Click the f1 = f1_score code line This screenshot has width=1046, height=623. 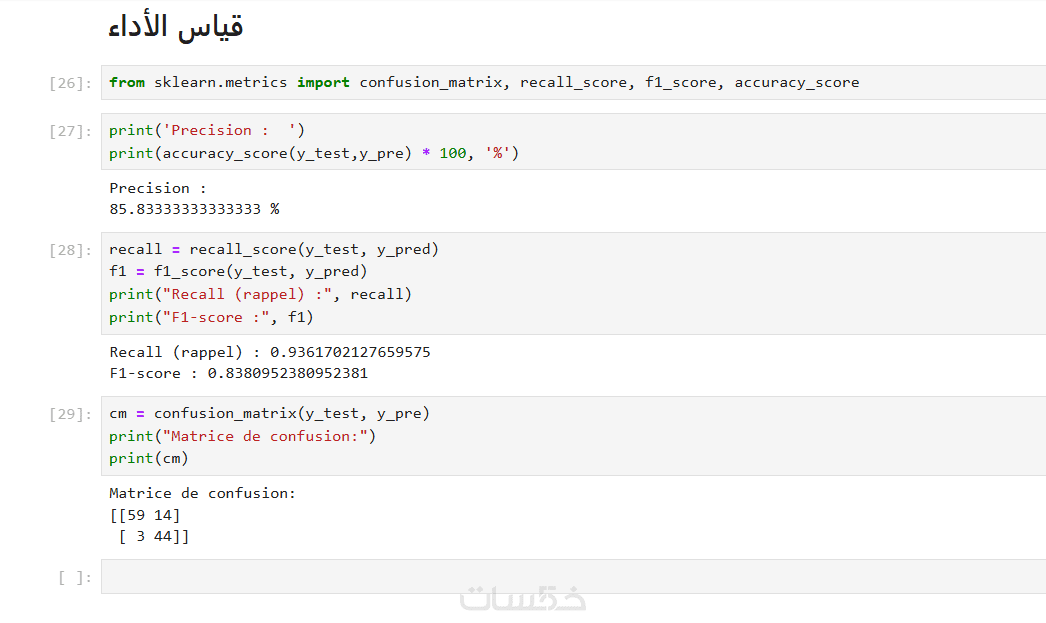238,272
